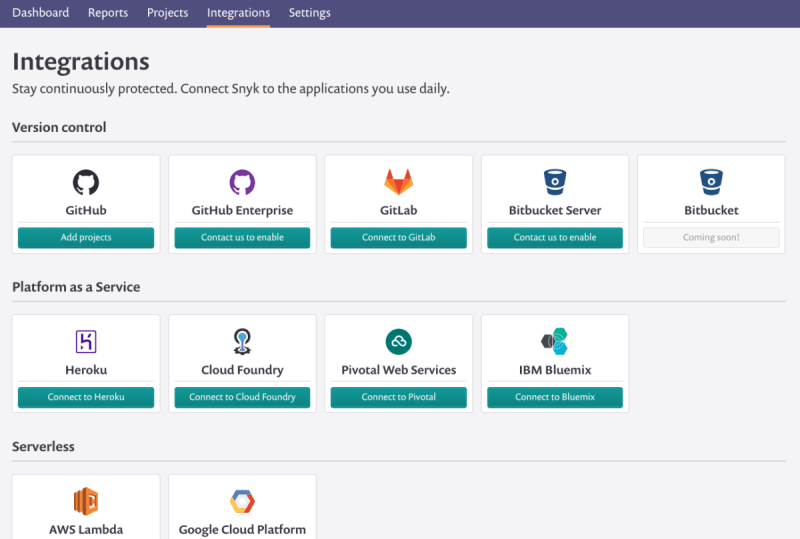Click the Pivotal Web Services card title
Image resolution: width=800 pixels, height=539 pixels.
point(398,370)
